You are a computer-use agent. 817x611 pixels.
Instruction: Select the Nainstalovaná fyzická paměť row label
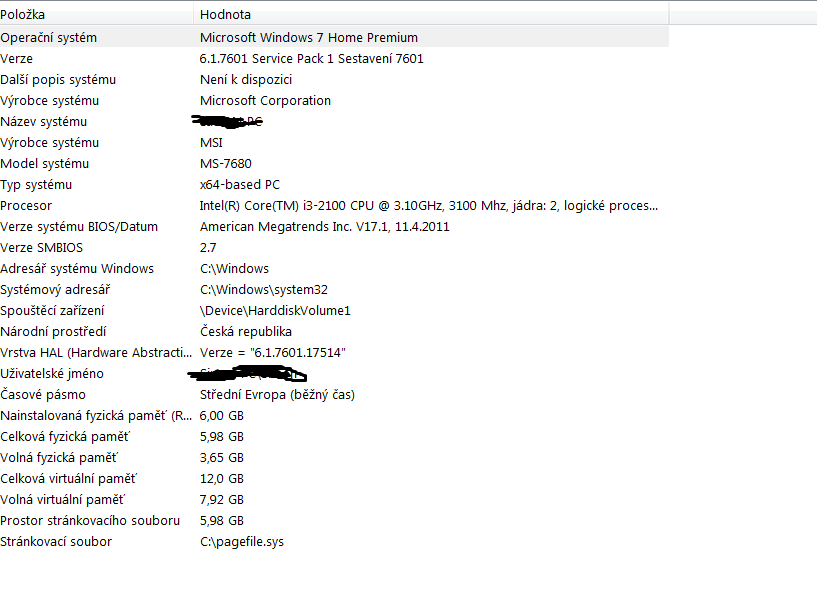96,416
